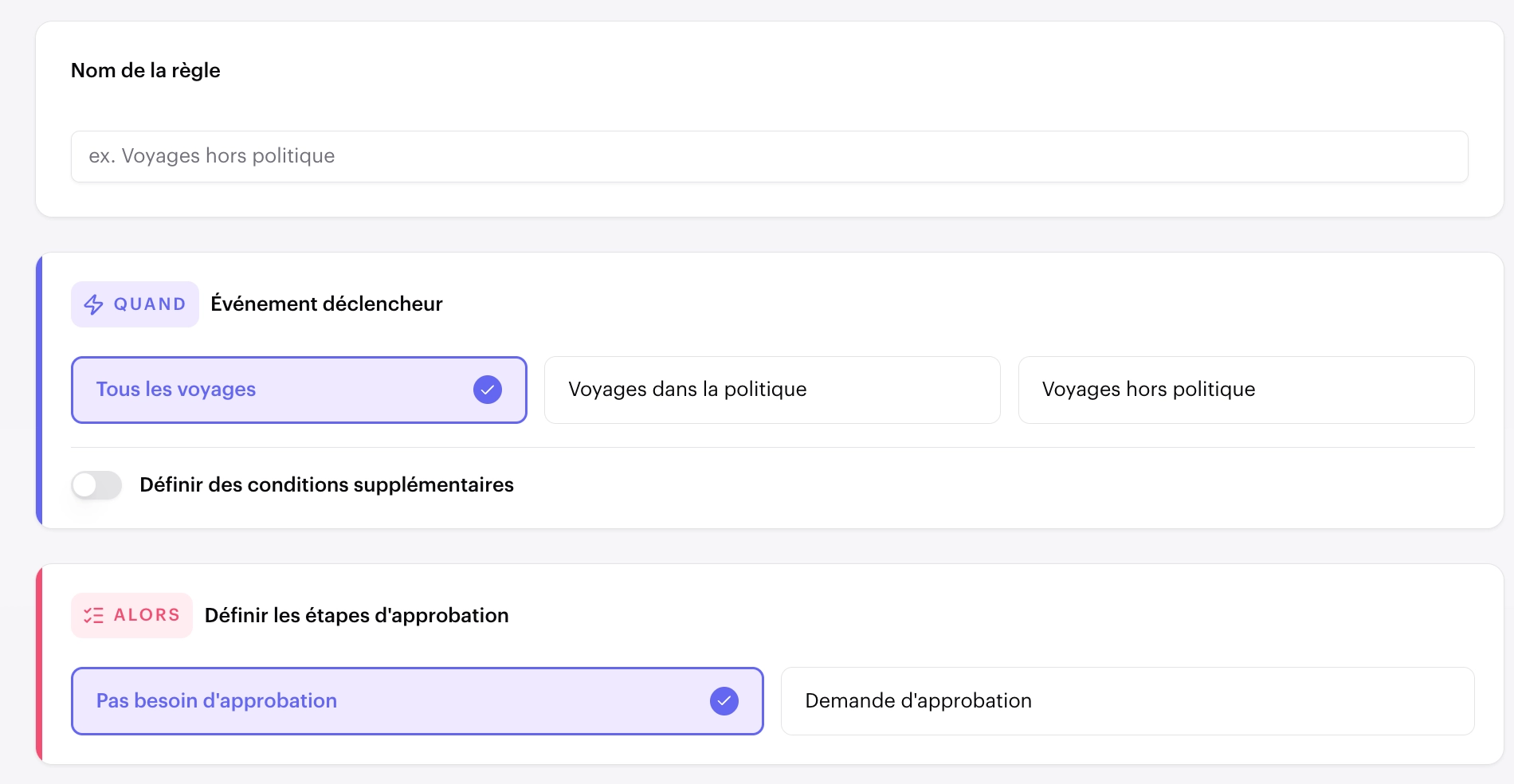Click the checkmark on 'Pas besoin d'approbation'

point(724,701)
